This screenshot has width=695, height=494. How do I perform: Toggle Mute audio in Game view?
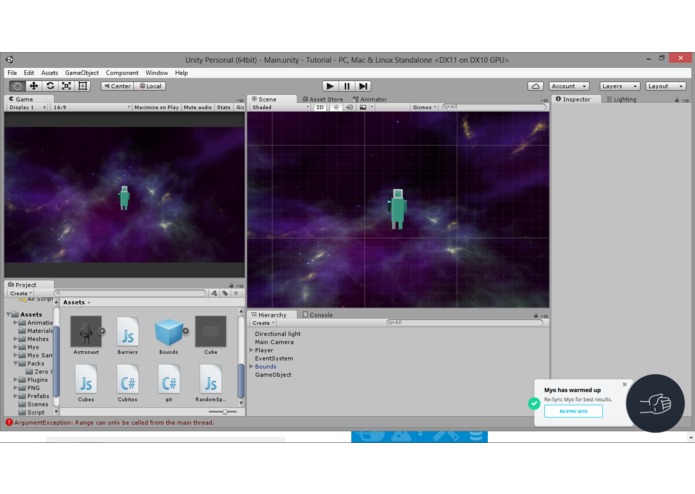click(x=197, y=107)
